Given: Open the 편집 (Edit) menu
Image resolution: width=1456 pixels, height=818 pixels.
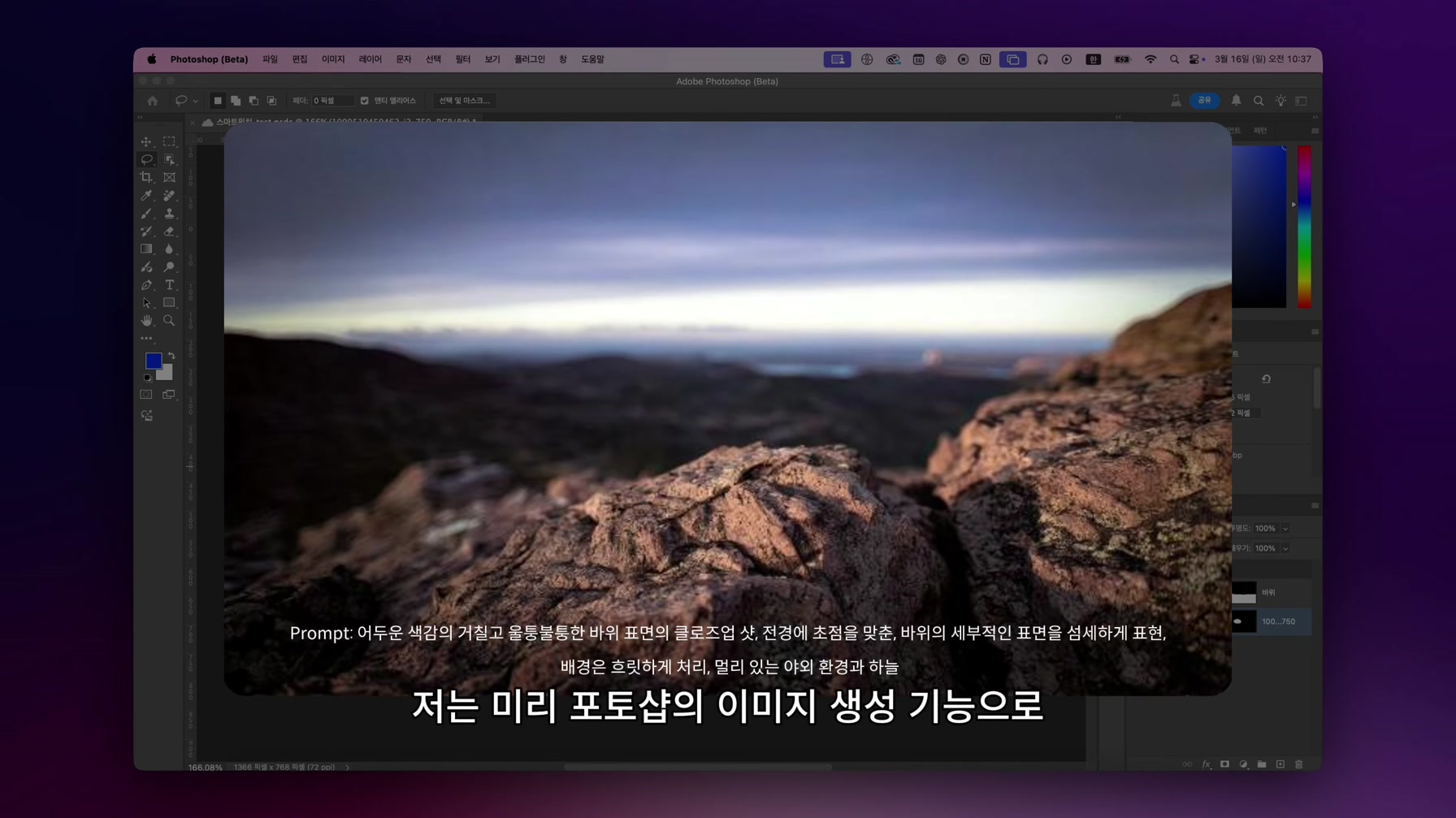Looking at the screenshot, I should [300, 59].
